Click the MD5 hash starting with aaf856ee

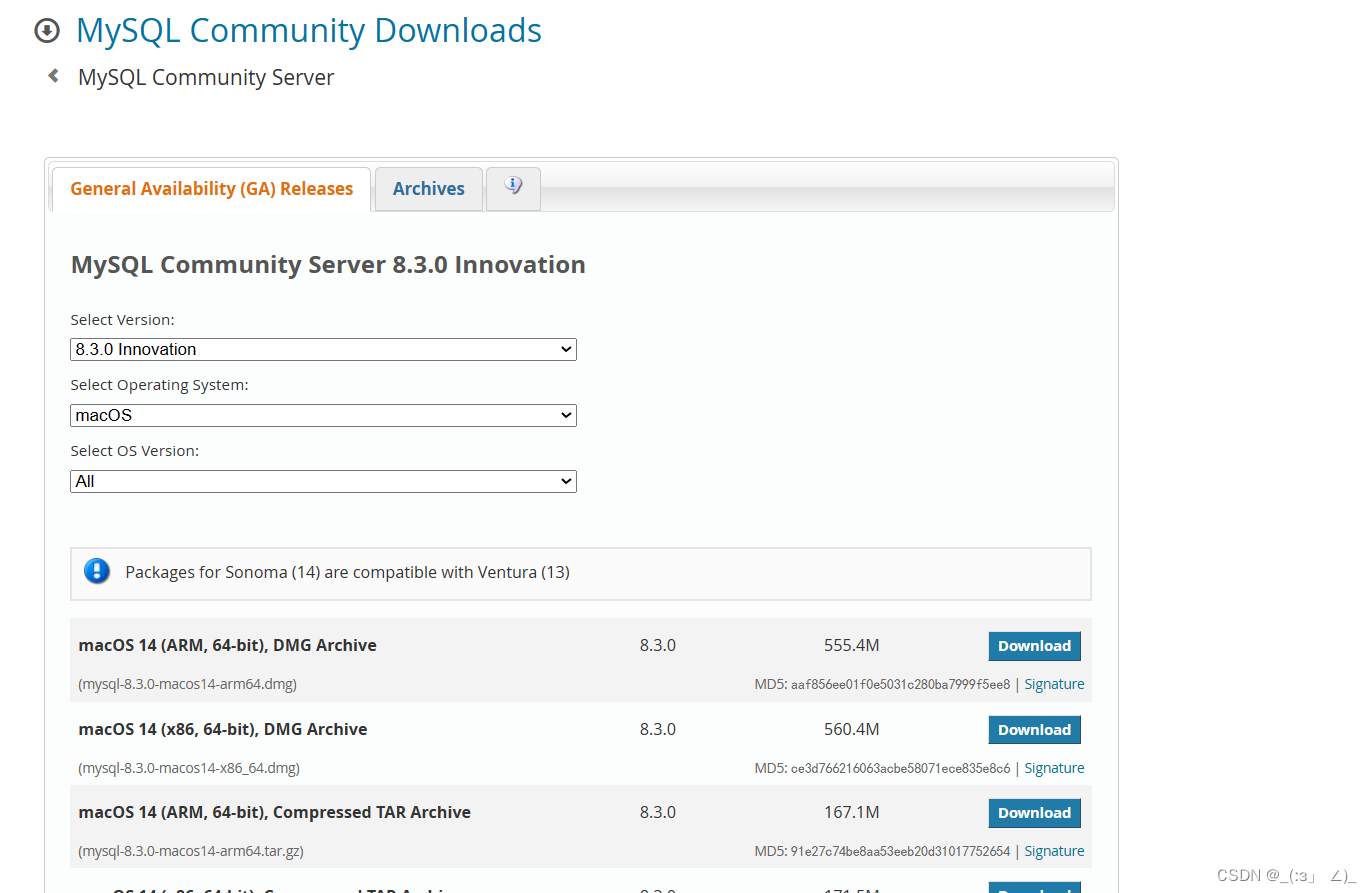[900, 685]
